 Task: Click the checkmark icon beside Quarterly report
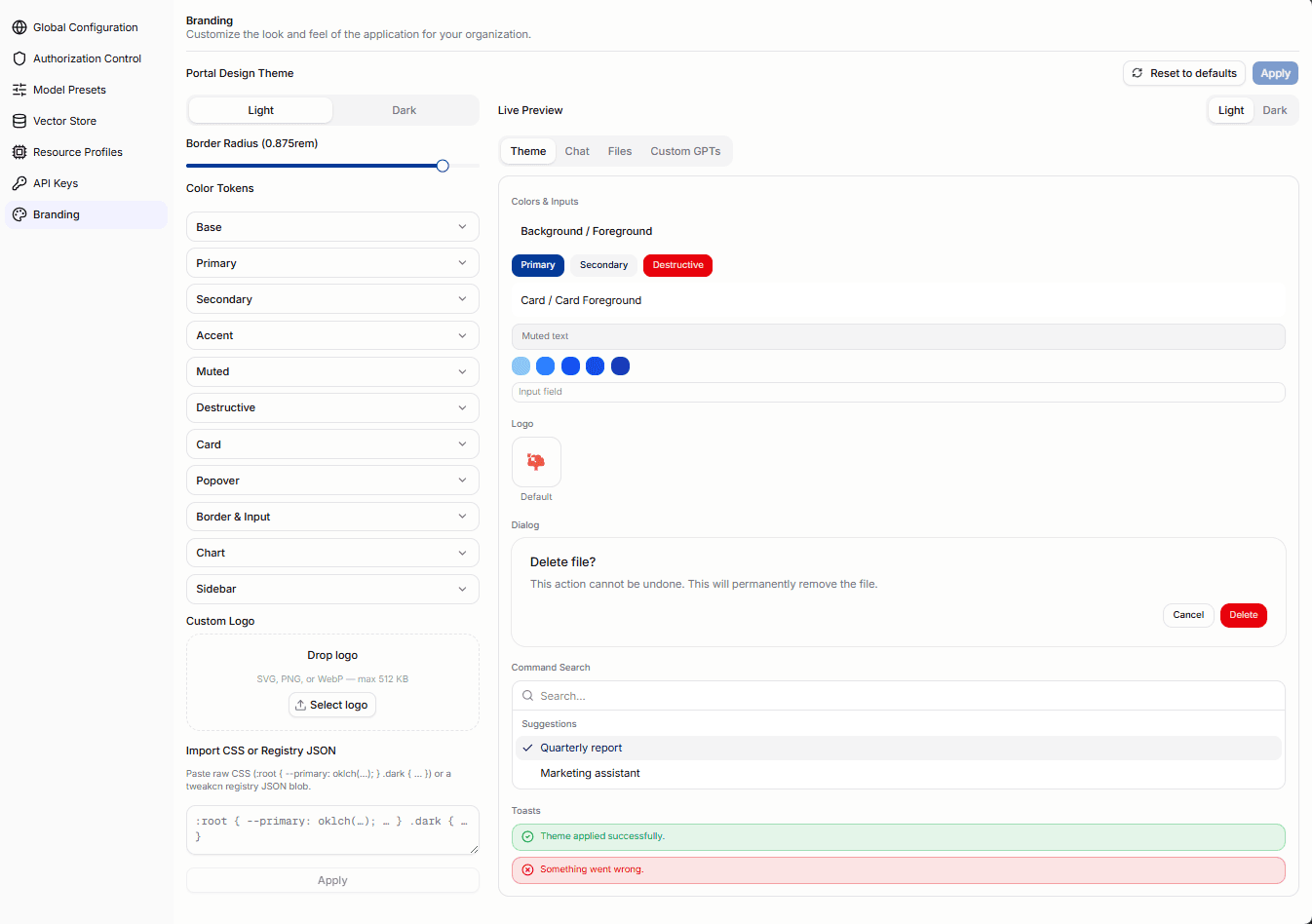click(x=527, y=748)
